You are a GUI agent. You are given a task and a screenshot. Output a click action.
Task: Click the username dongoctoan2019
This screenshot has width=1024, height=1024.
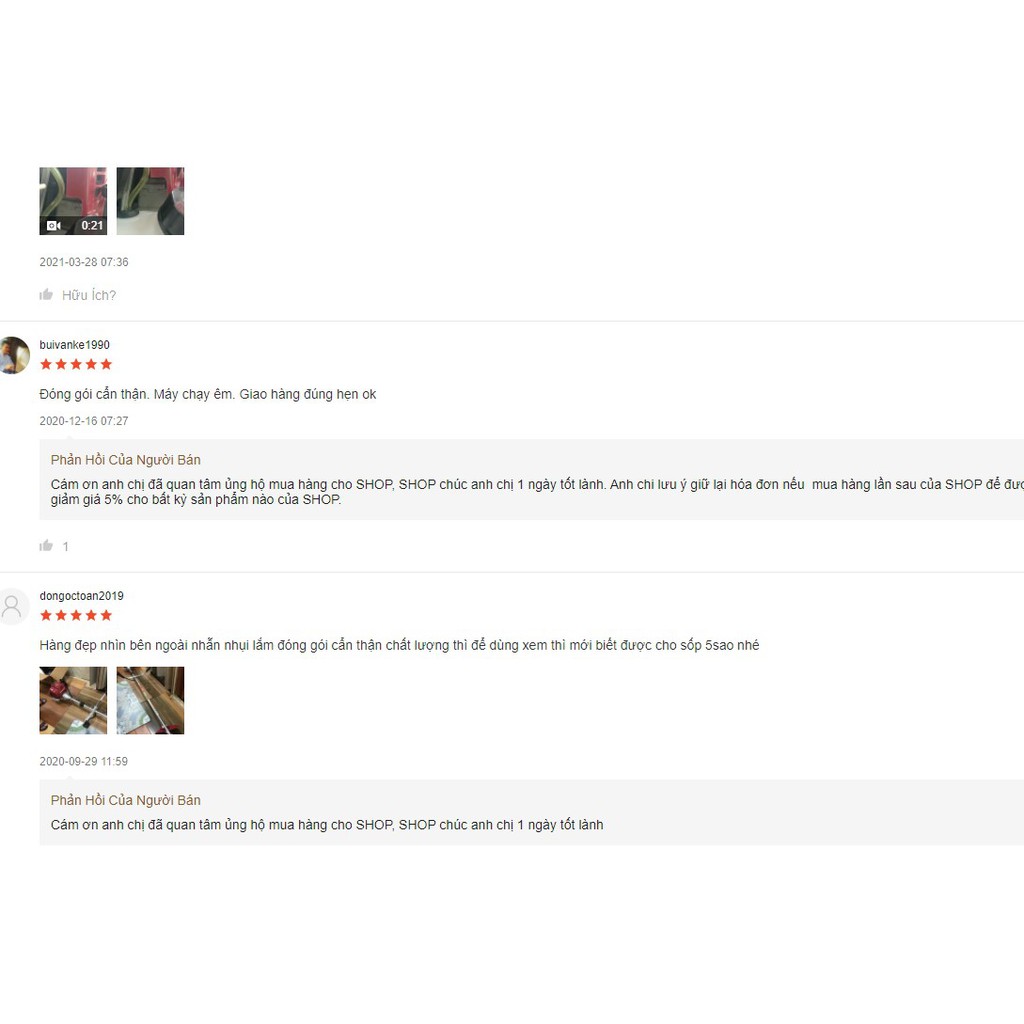tap(82, 596)
